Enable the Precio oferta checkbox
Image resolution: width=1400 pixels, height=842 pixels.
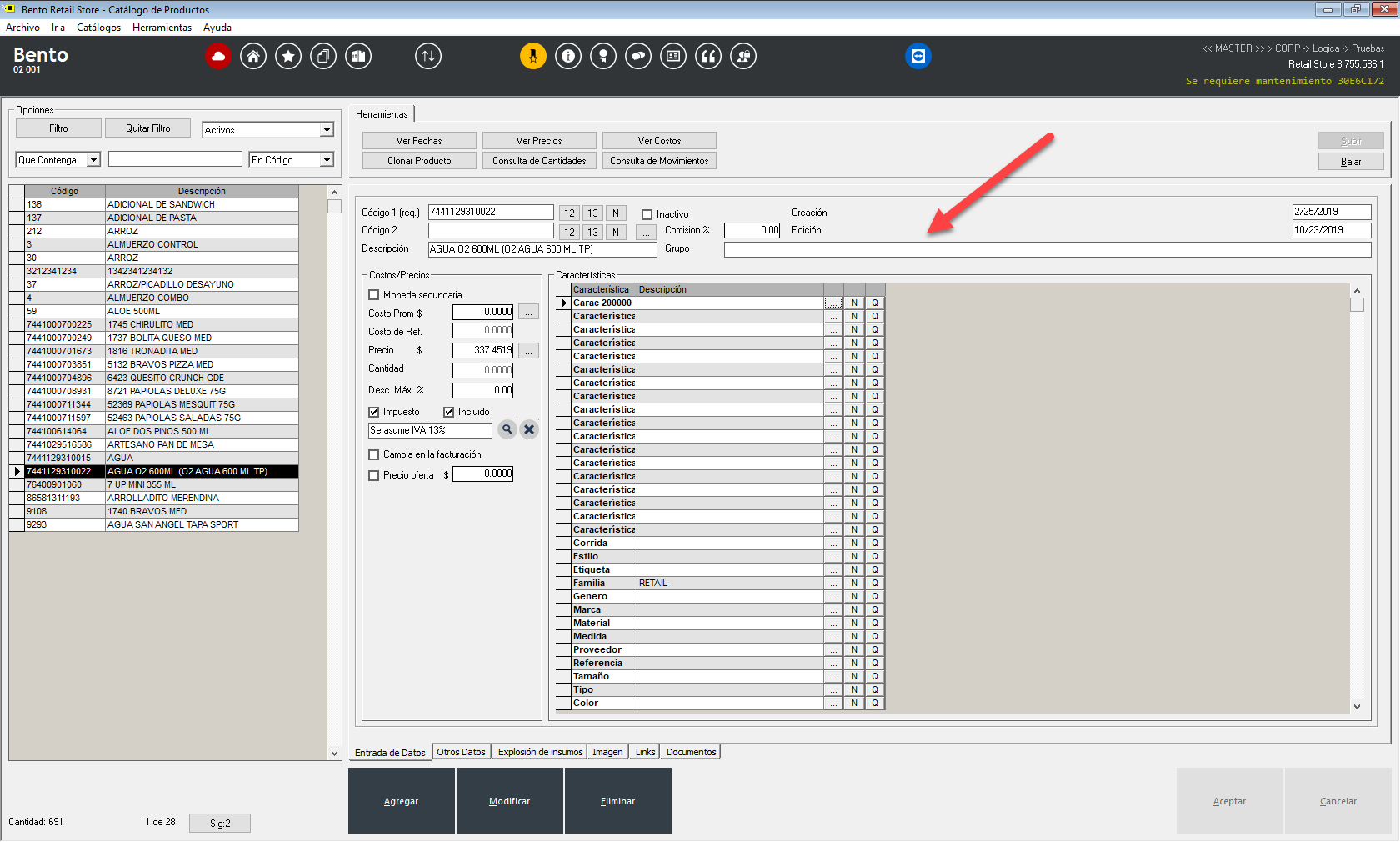pyautogui.click(x=374, y=475)
